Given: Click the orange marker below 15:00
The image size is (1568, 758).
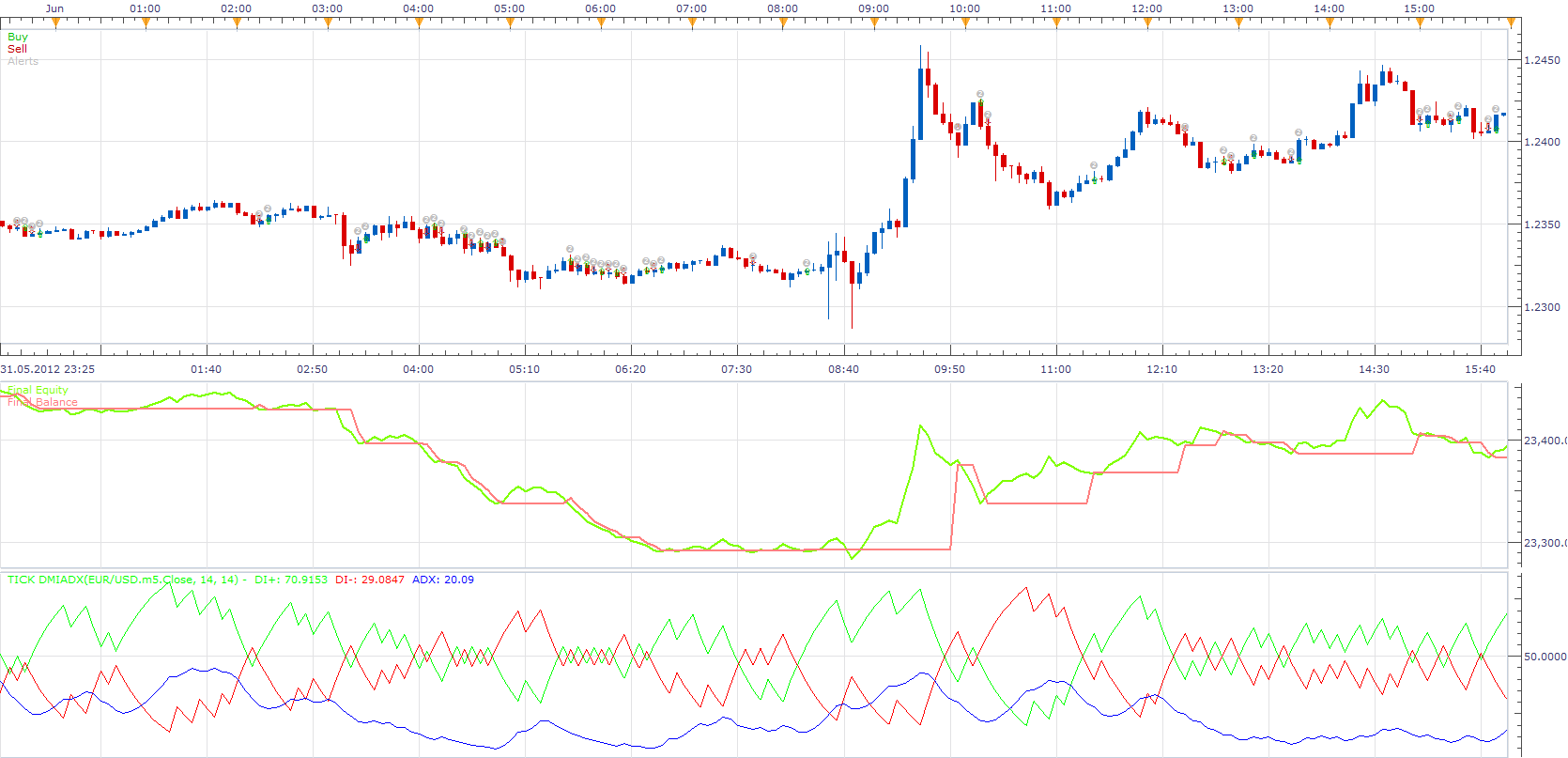Looking at the screenshot, I should pos(1420,23).
